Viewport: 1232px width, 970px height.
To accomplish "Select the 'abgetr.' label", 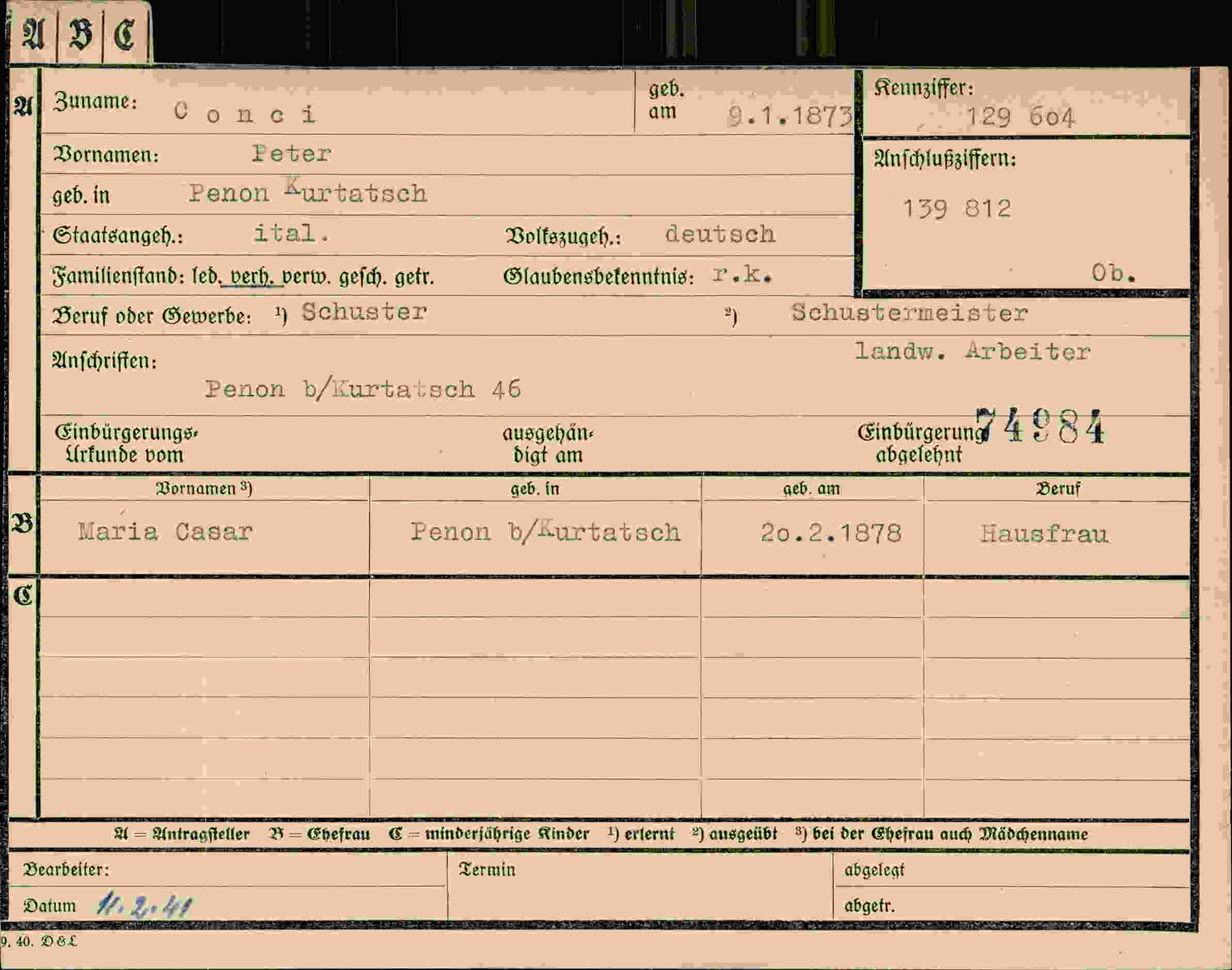I will (x=869, y=906).
